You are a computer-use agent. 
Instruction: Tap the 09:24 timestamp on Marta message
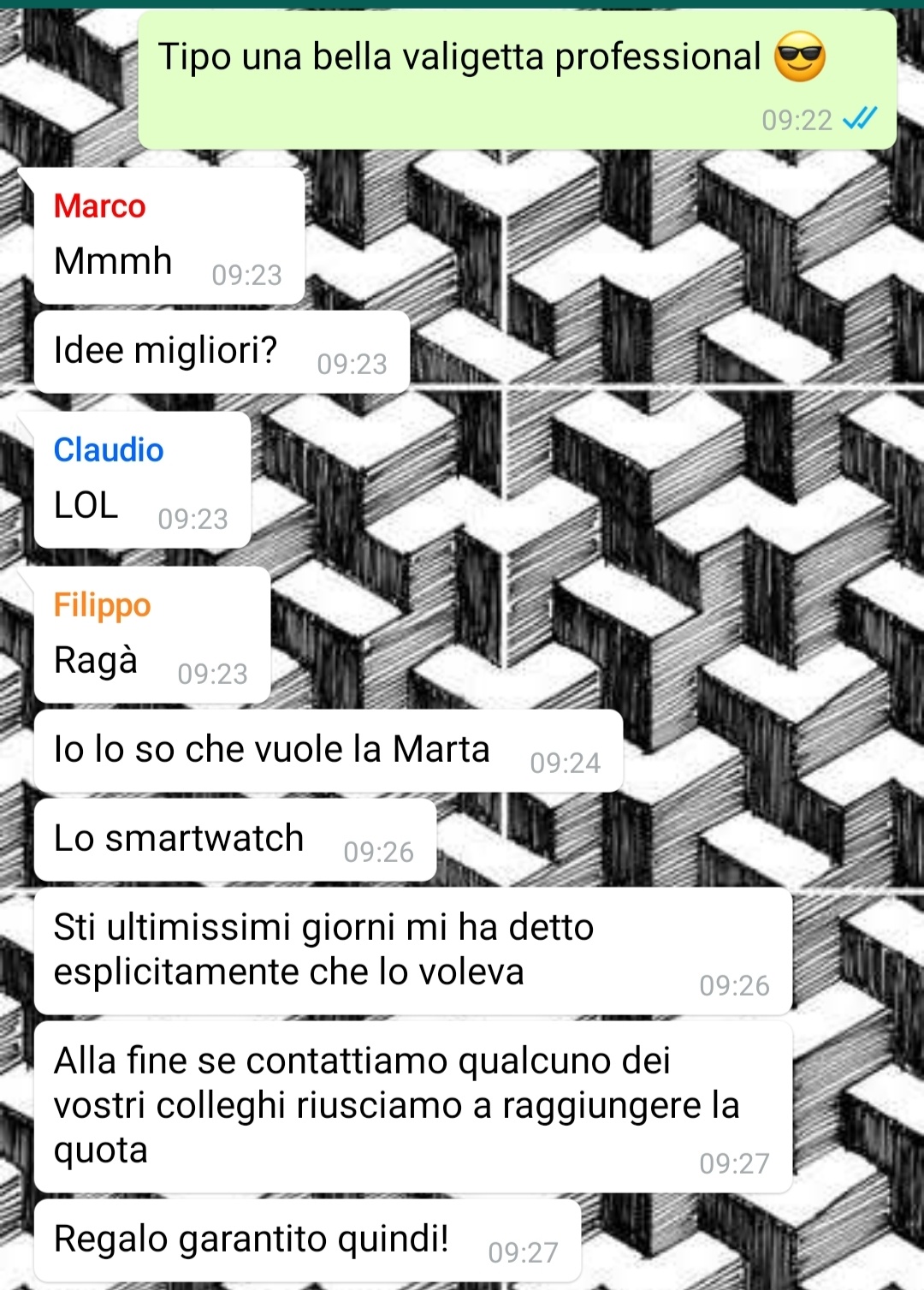(565, 763)
